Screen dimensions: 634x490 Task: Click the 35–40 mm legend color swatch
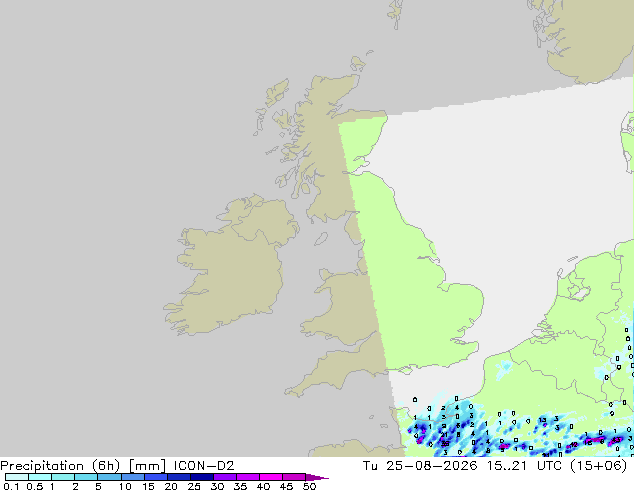pos(247,477)
